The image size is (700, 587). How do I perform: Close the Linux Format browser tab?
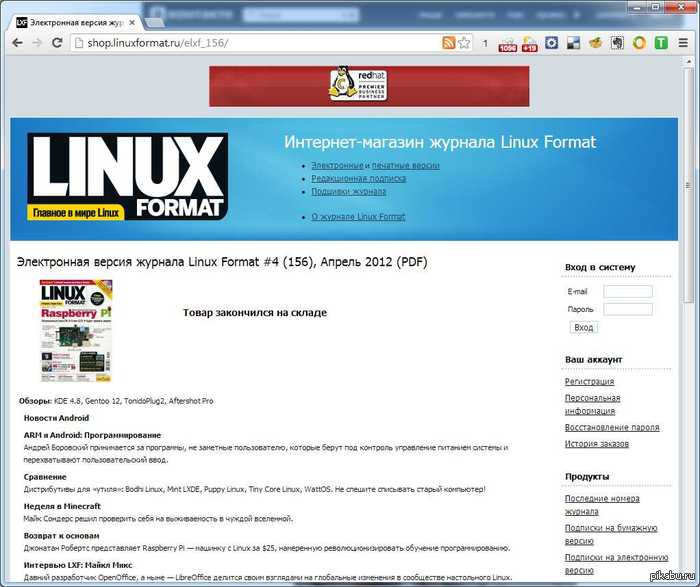tap(132, 22)
